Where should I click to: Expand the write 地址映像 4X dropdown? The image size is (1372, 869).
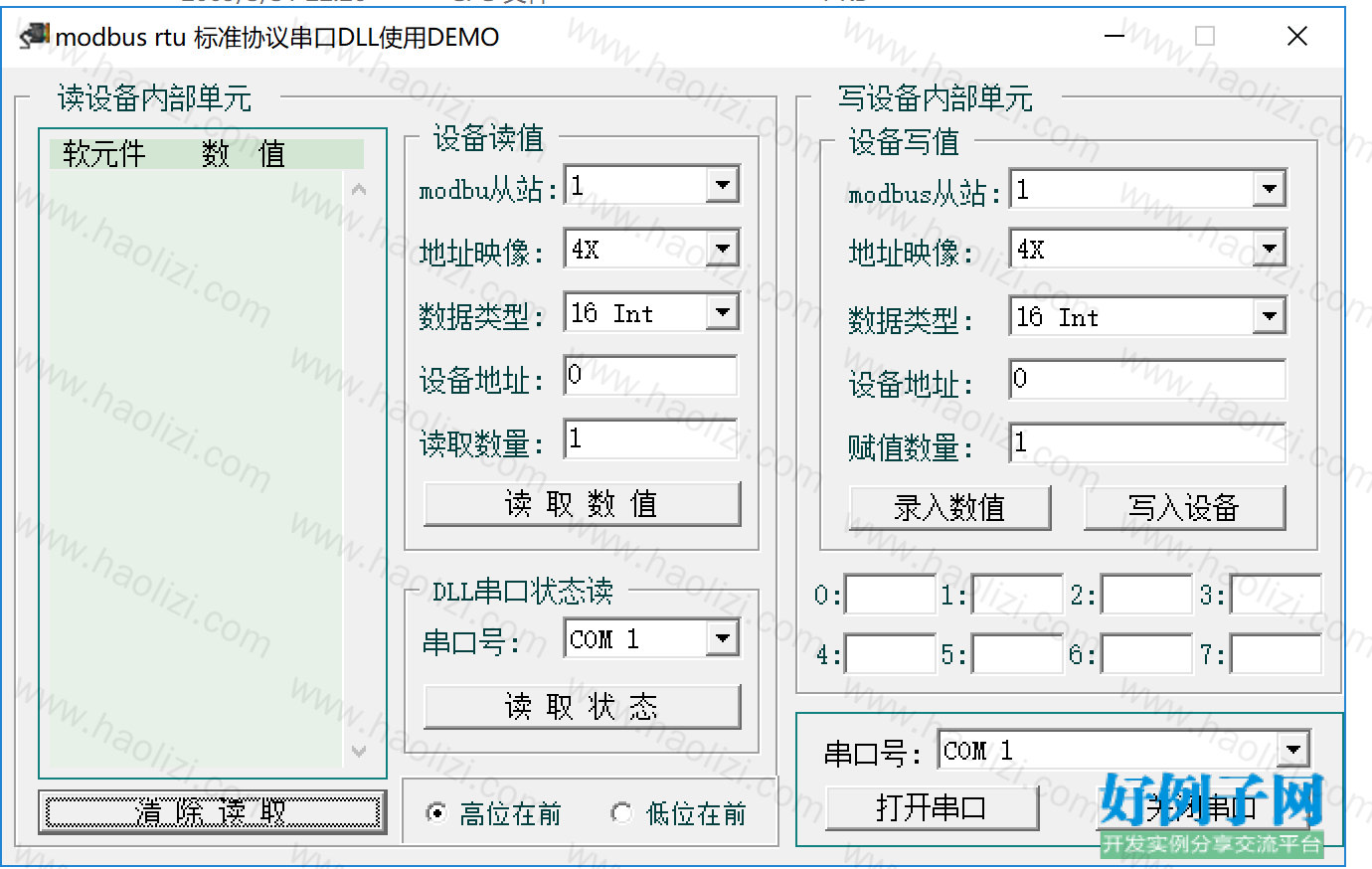click(1269, 249)
